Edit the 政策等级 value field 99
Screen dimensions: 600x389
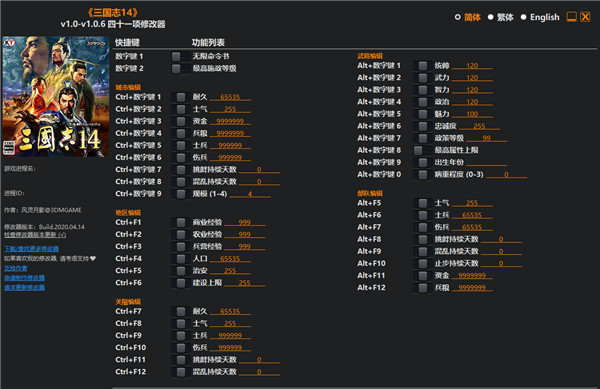486,138
